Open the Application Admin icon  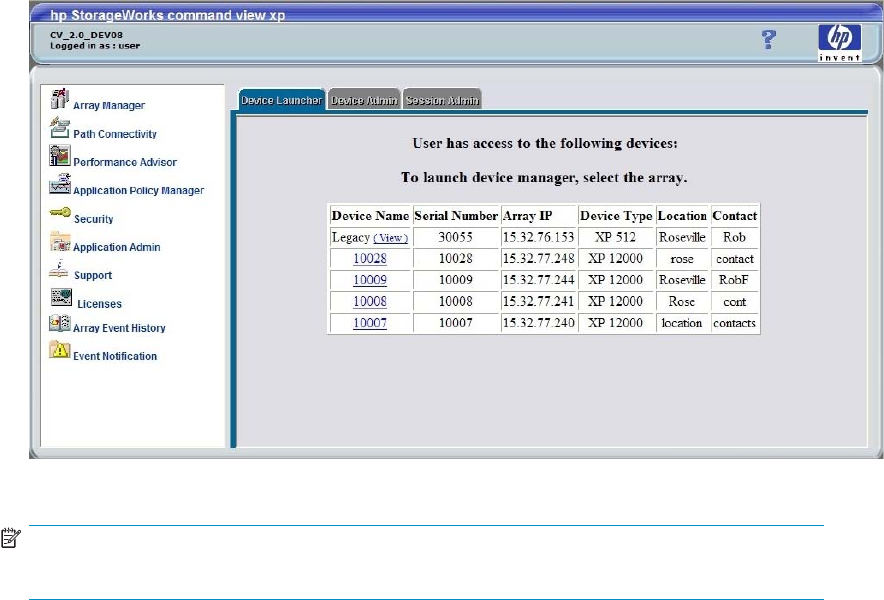[59, 242]
